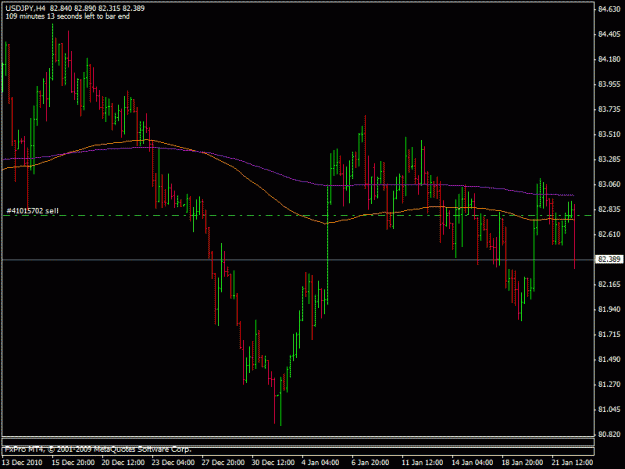This screenshot has height=469, width=625.
Task: Click the #41015702 sell order label
Action: click(33, 210)
